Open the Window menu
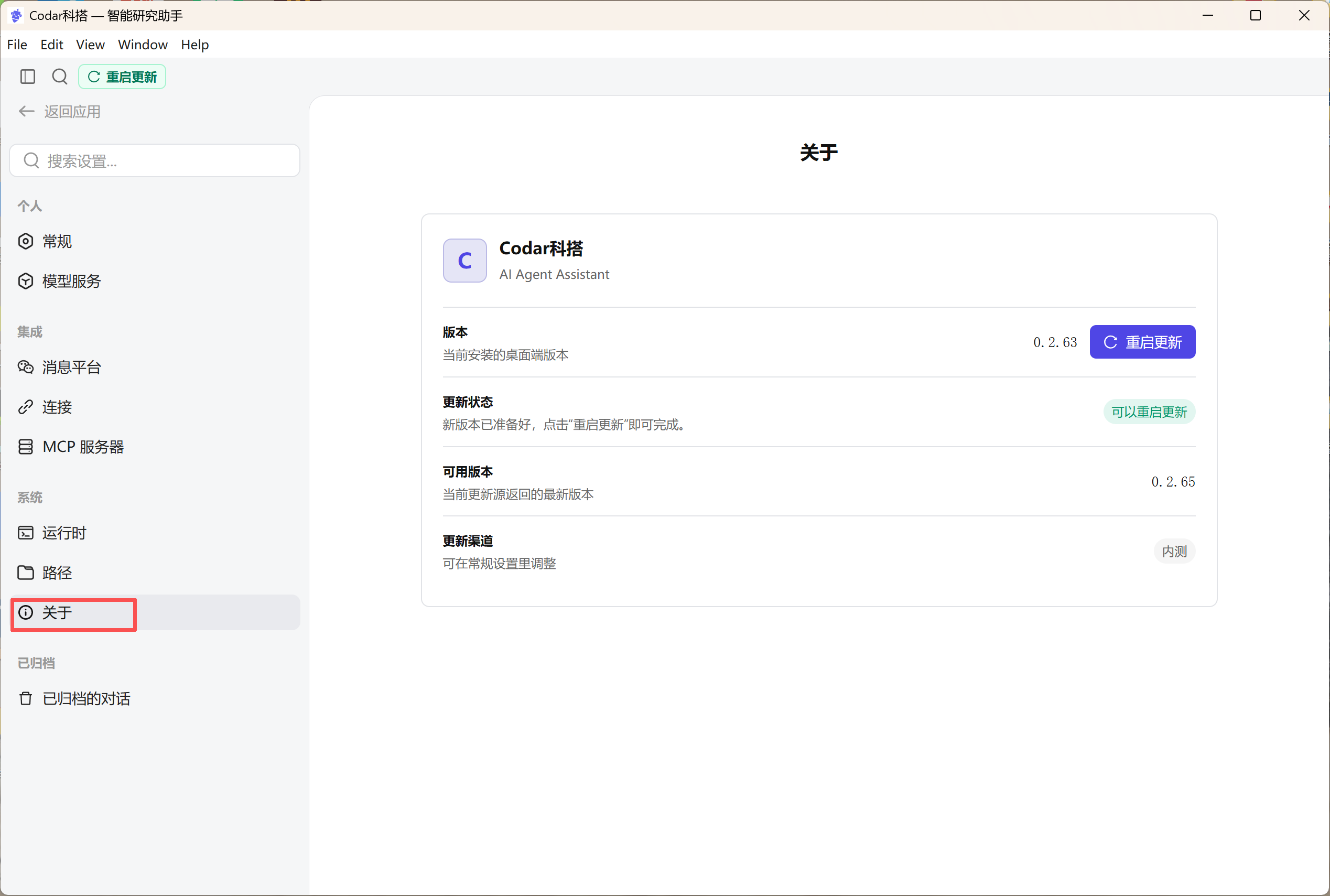The height and width of the screenshot is (896, 1330). (x=143, y=45)
